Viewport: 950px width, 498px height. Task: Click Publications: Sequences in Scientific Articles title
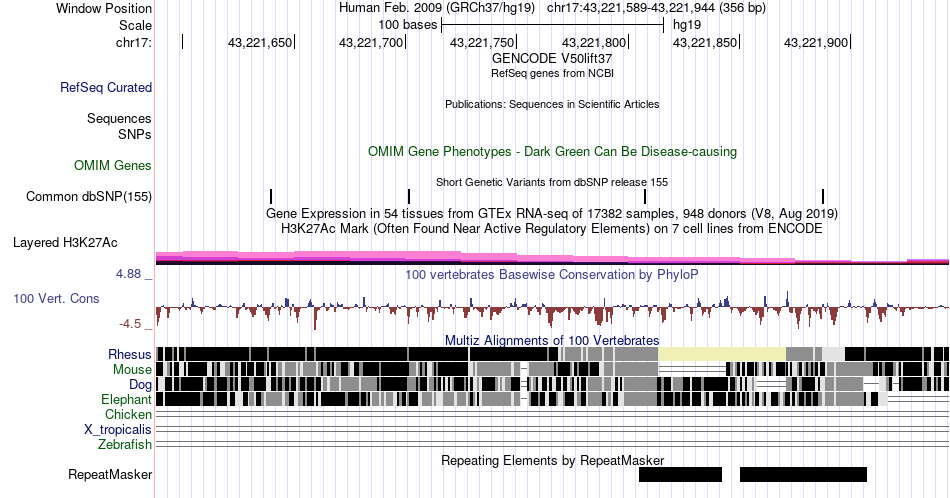click(x=552, y=104)
